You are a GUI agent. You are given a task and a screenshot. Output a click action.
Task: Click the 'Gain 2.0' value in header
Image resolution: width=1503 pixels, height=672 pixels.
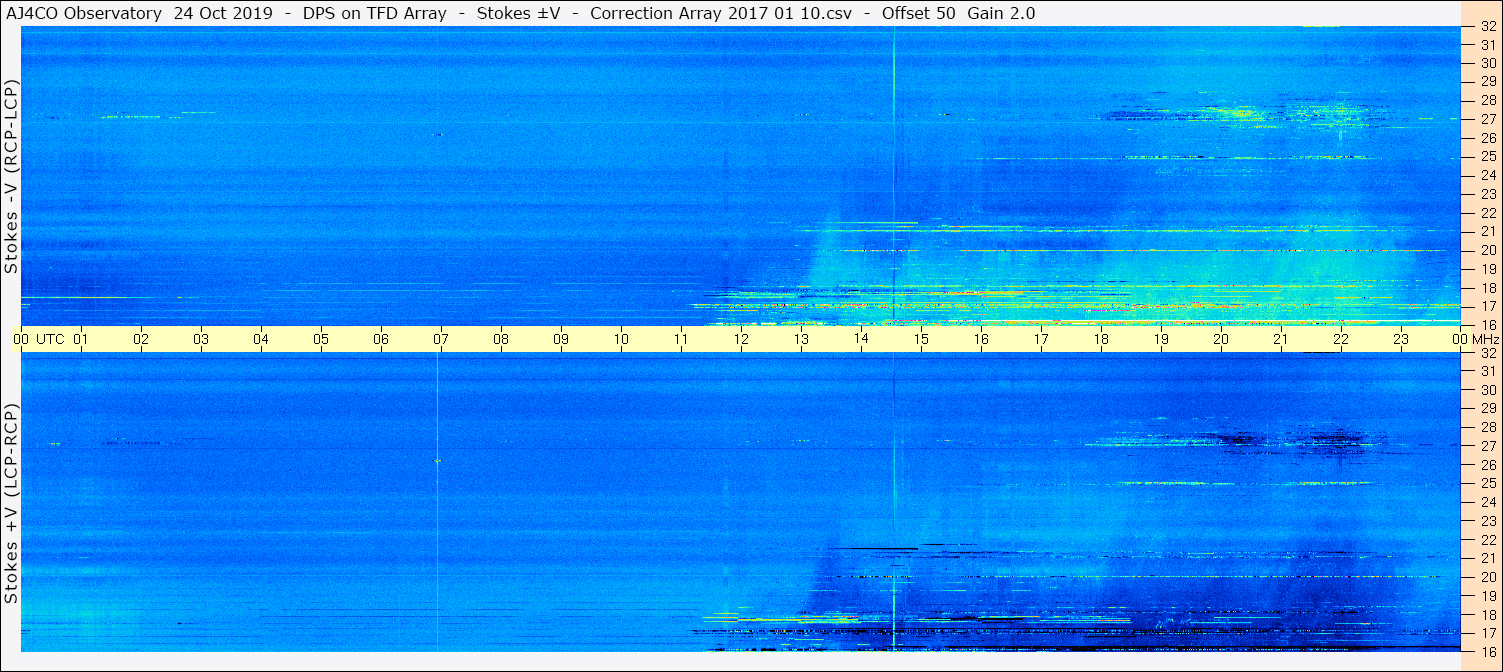point(1001,13)
